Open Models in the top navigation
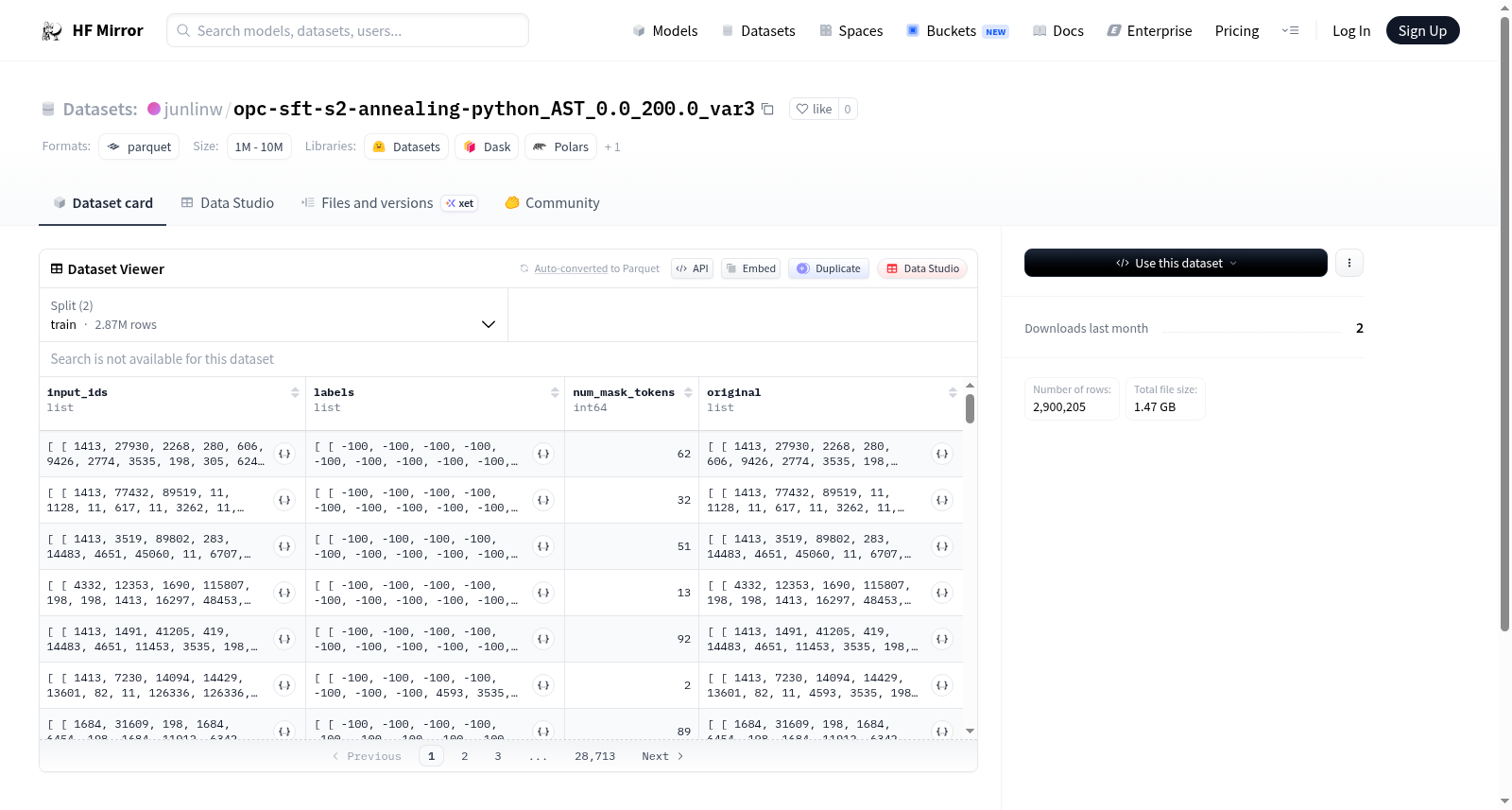This screenshot has height=810, width=1512. [x=665, y=31]
